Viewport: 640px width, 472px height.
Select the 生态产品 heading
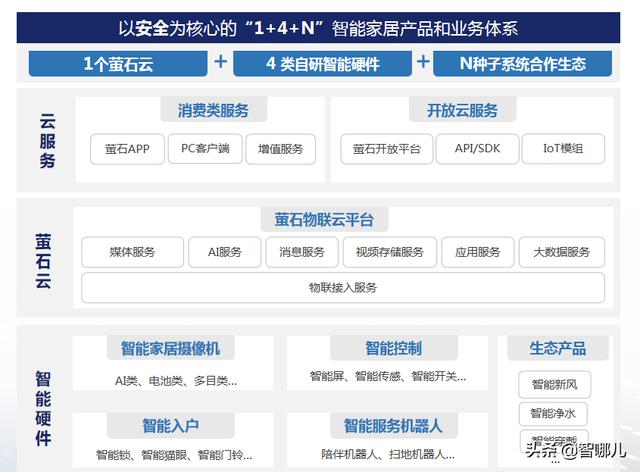pos(558,348)
